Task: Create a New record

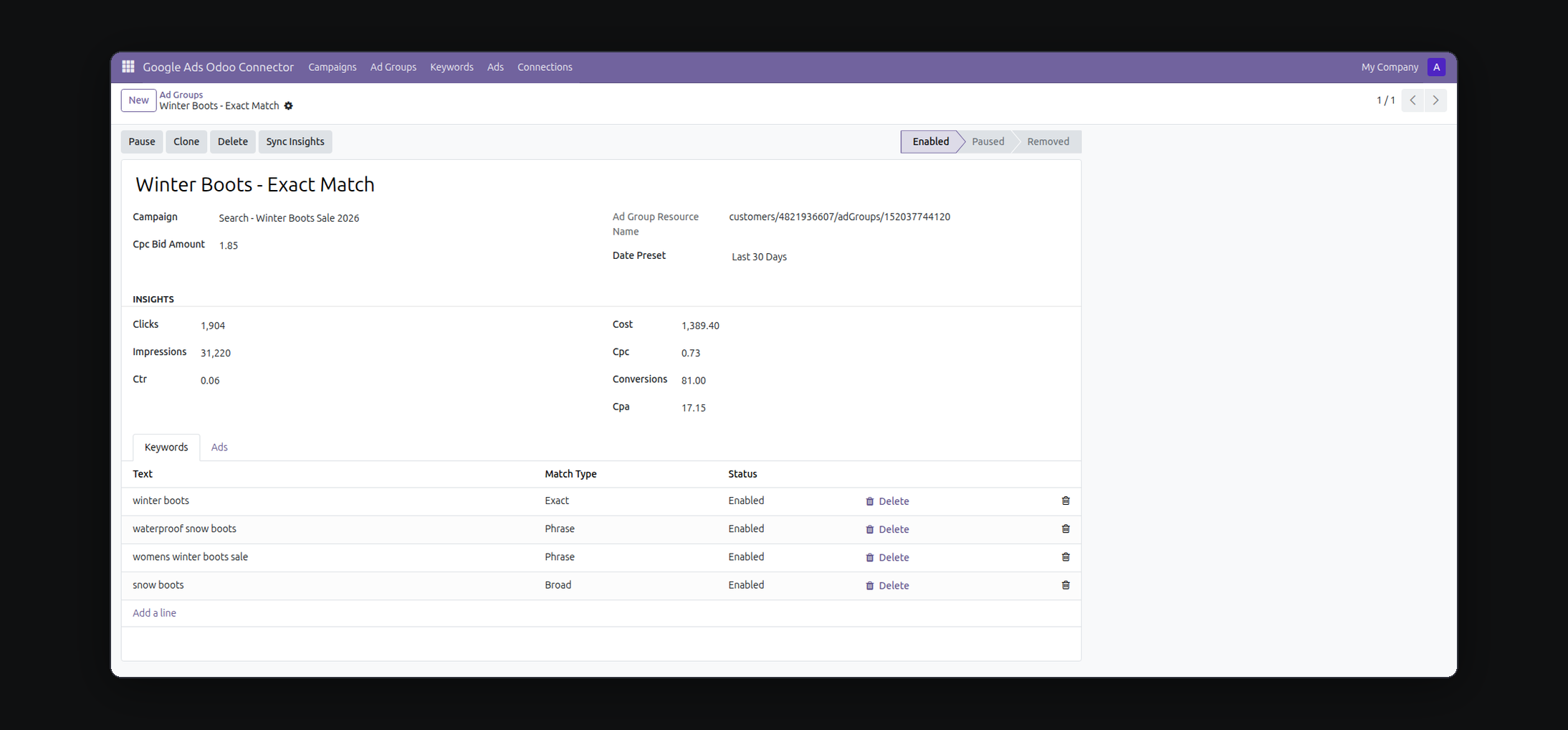Action: coord(138,100)
